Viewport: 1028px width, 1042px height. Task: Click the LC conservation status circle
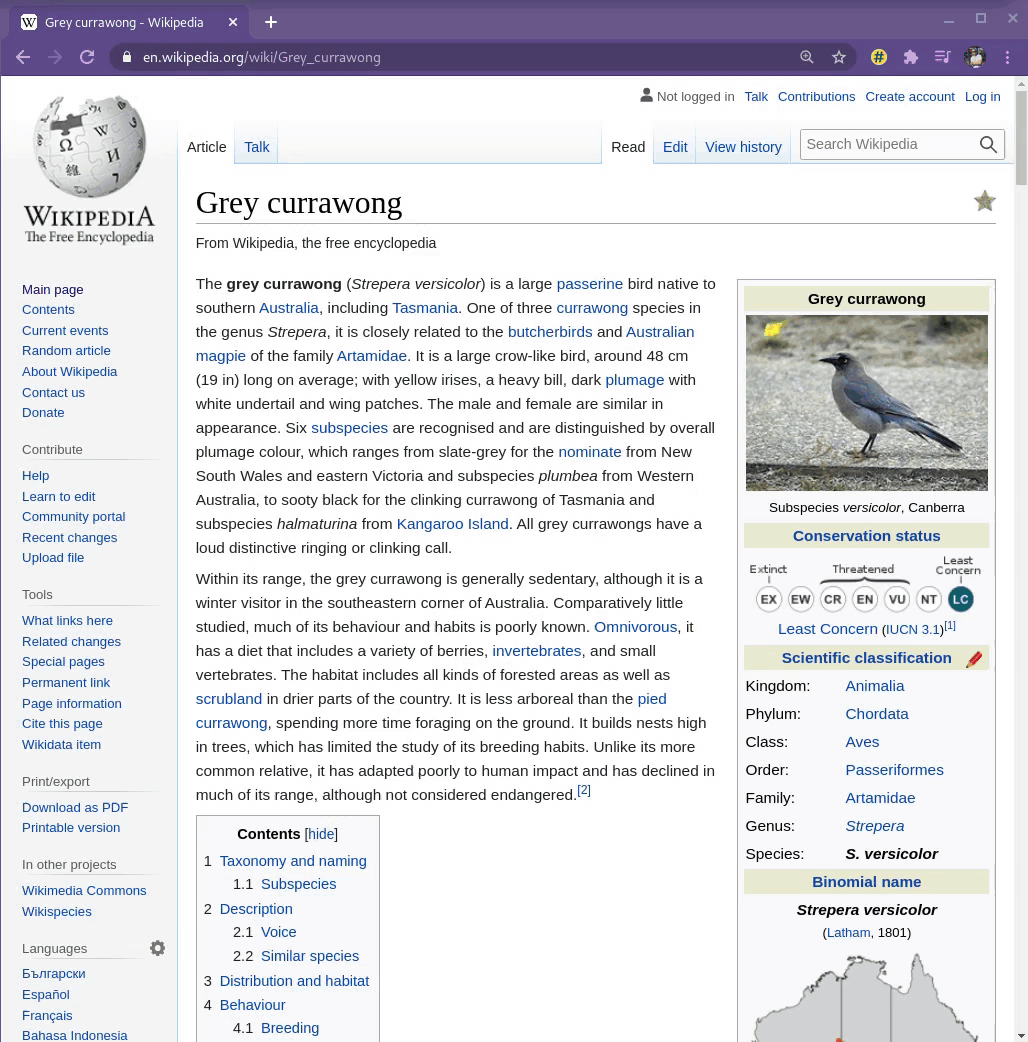pyautogui.click(x=960, y=599)
